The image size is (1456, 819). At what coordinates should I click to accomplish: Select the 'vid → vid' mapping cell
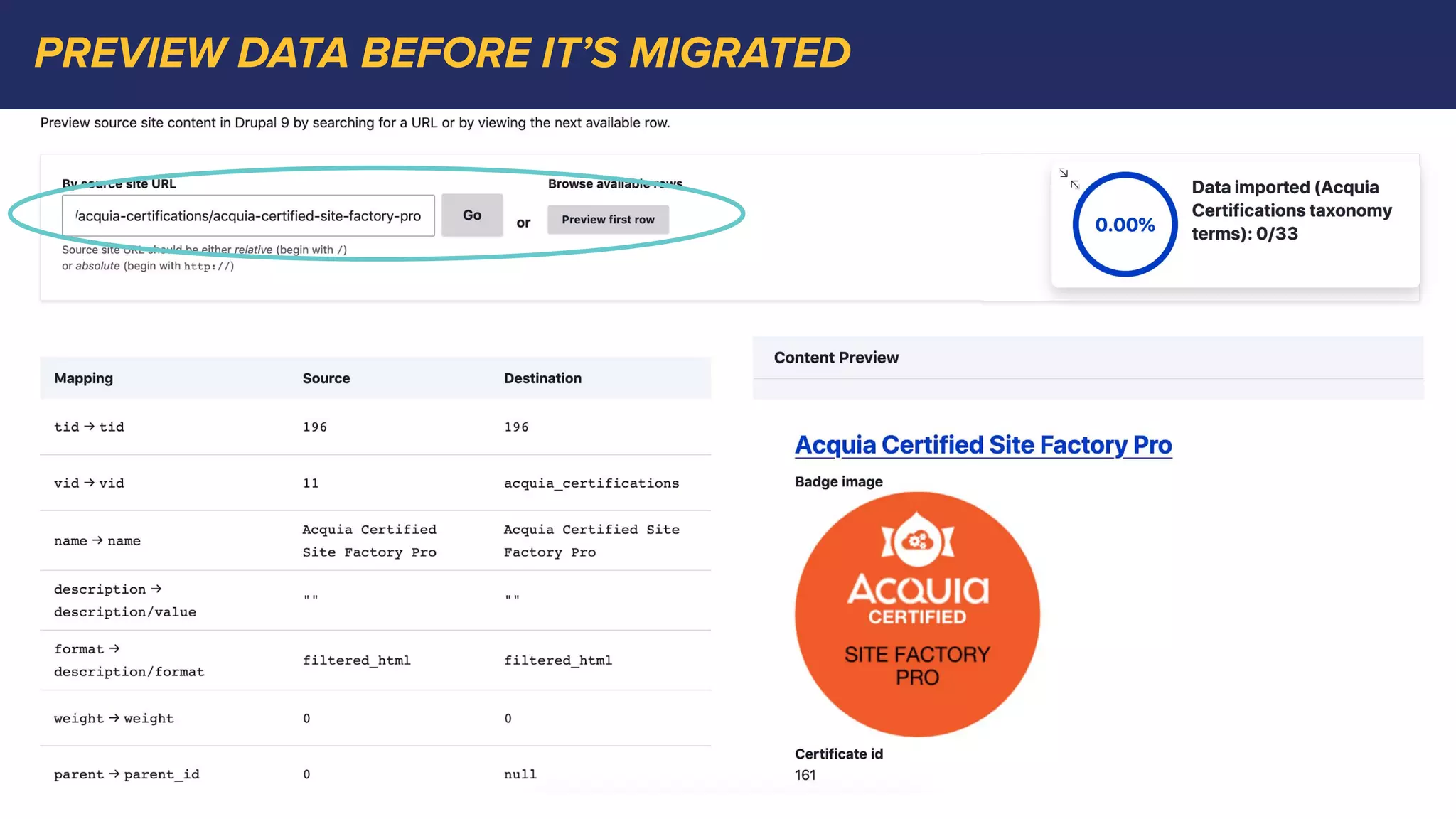89,483
